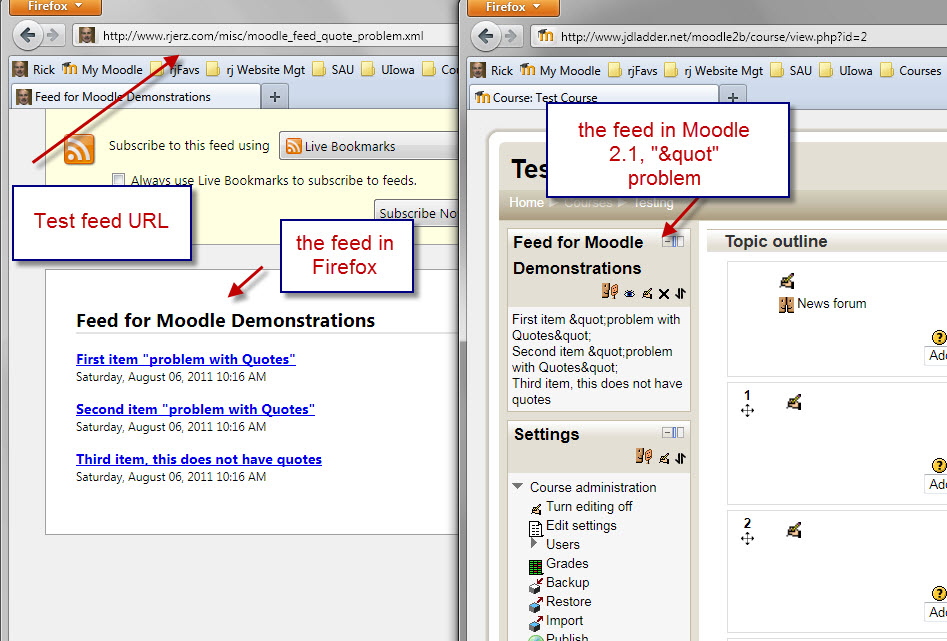The width and height of the screenshot is (947, 641).
Task: Collapse the Settings block with minus icon
Action: (668, 433)
